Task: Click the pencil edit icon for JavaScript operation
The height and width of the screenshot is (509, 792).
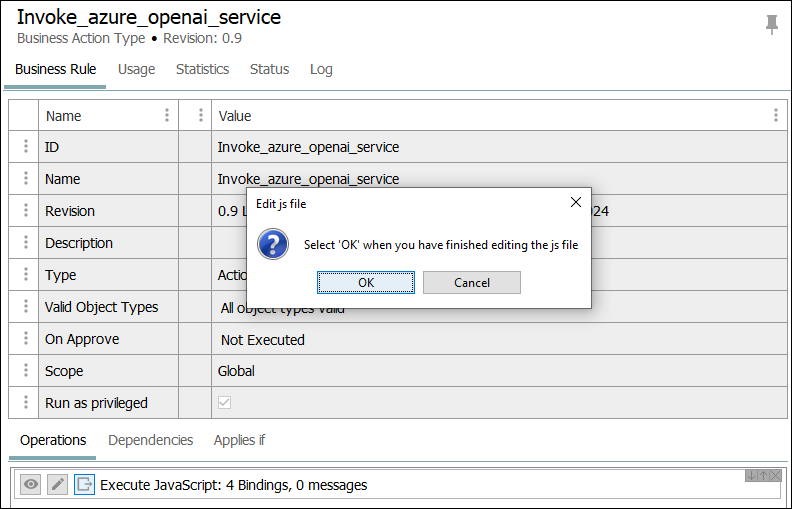Action: (x=58, y=485)
